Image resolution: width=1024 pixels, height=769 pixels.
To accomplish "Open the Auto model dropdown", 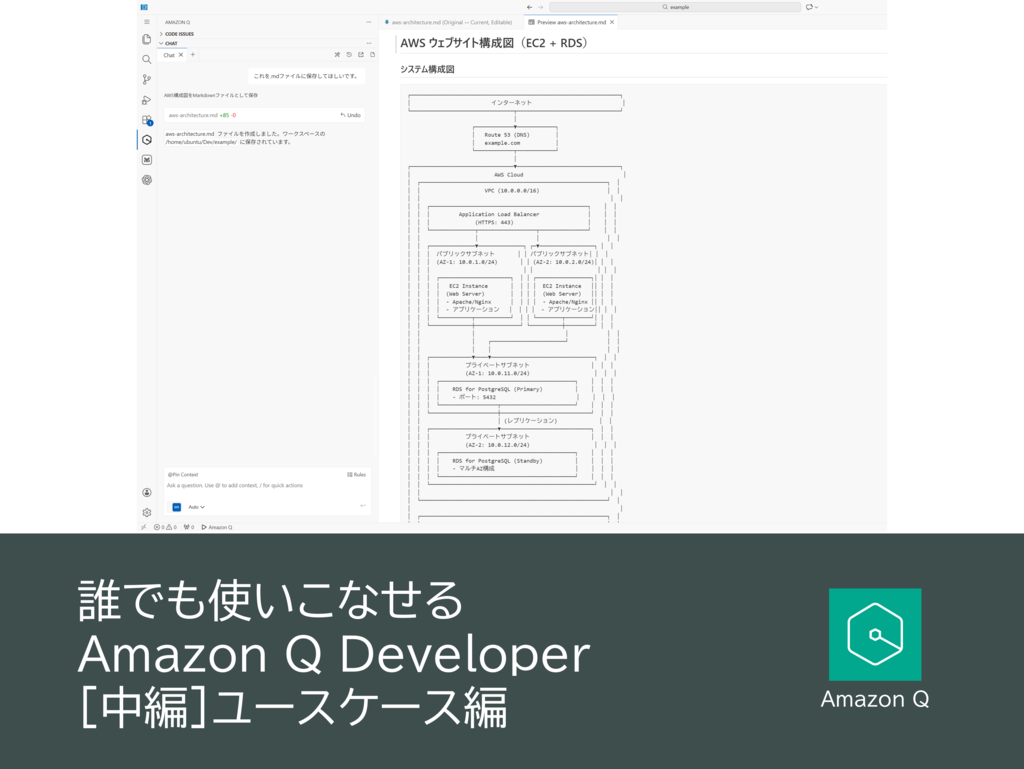I will [196, 507].
